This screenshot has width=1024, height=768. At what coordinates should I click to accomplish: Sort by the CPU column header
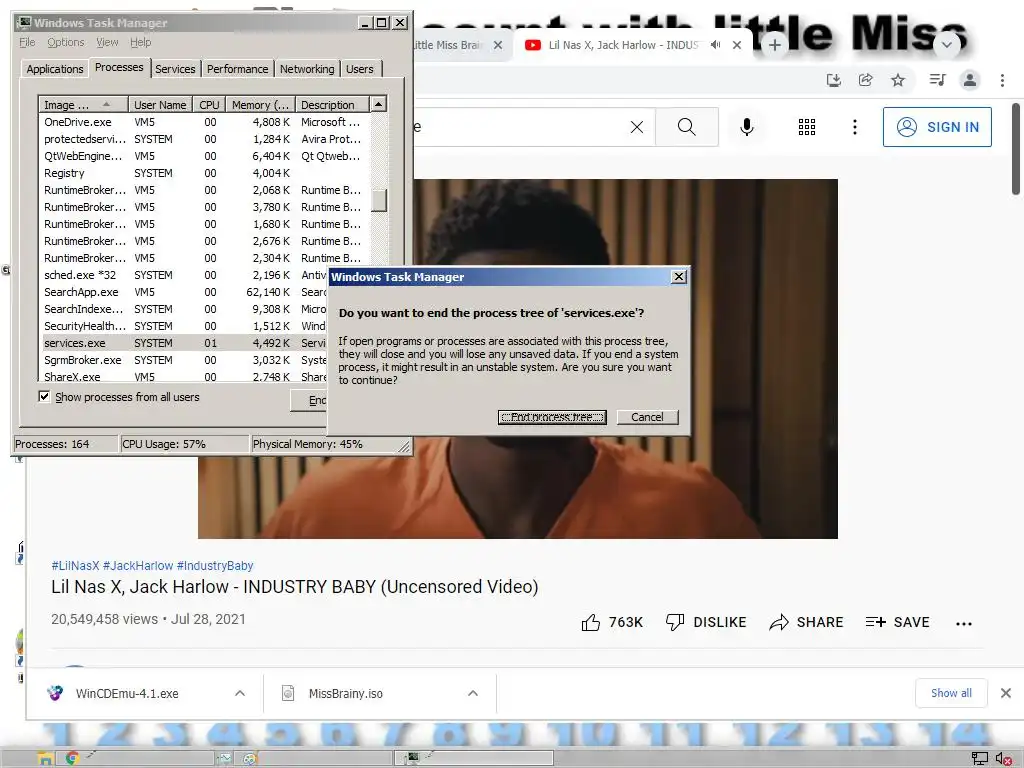[210, 104]
